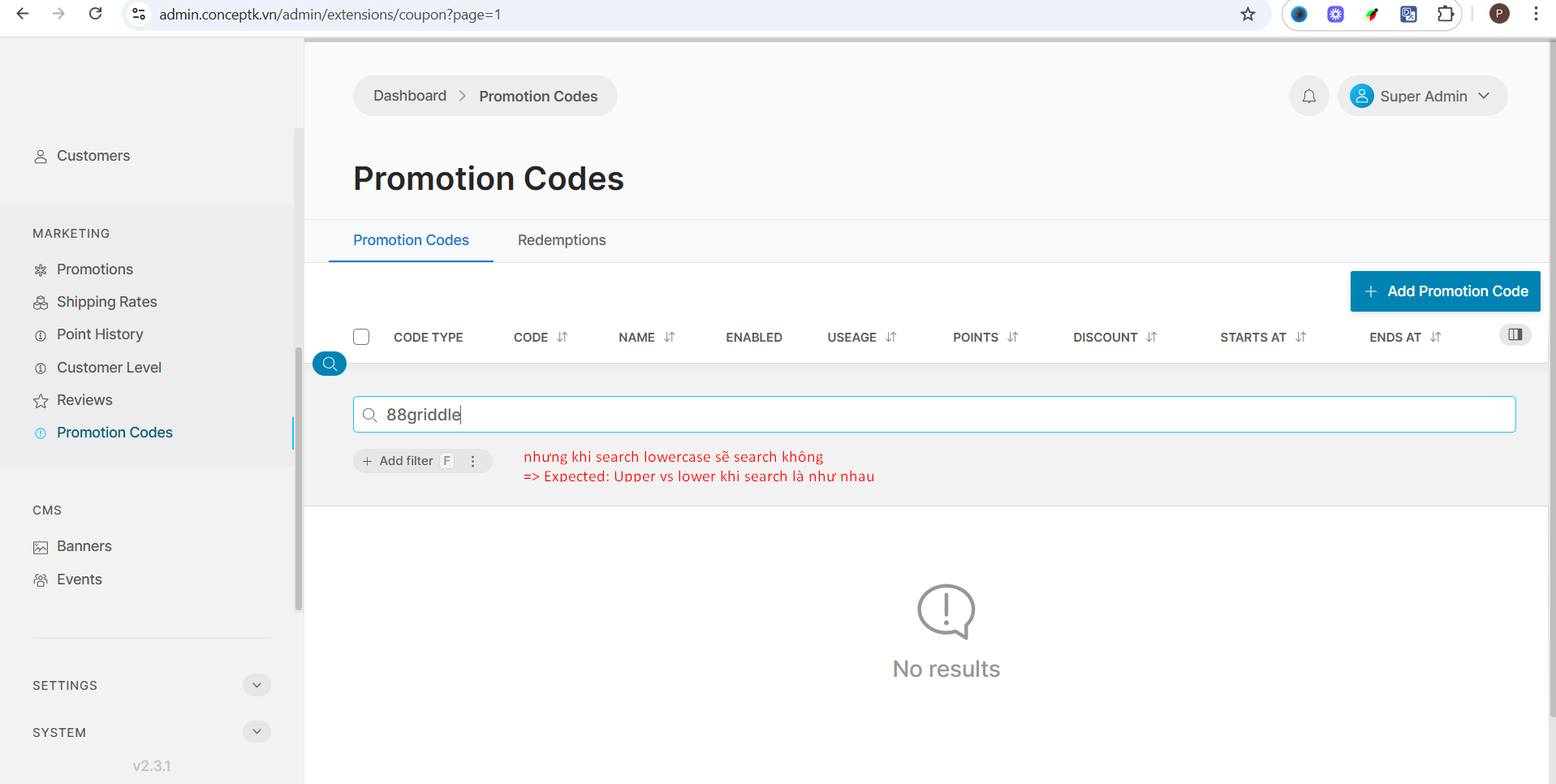Expand the System sidebar section

pyautogui.click(x=256, y=732)
